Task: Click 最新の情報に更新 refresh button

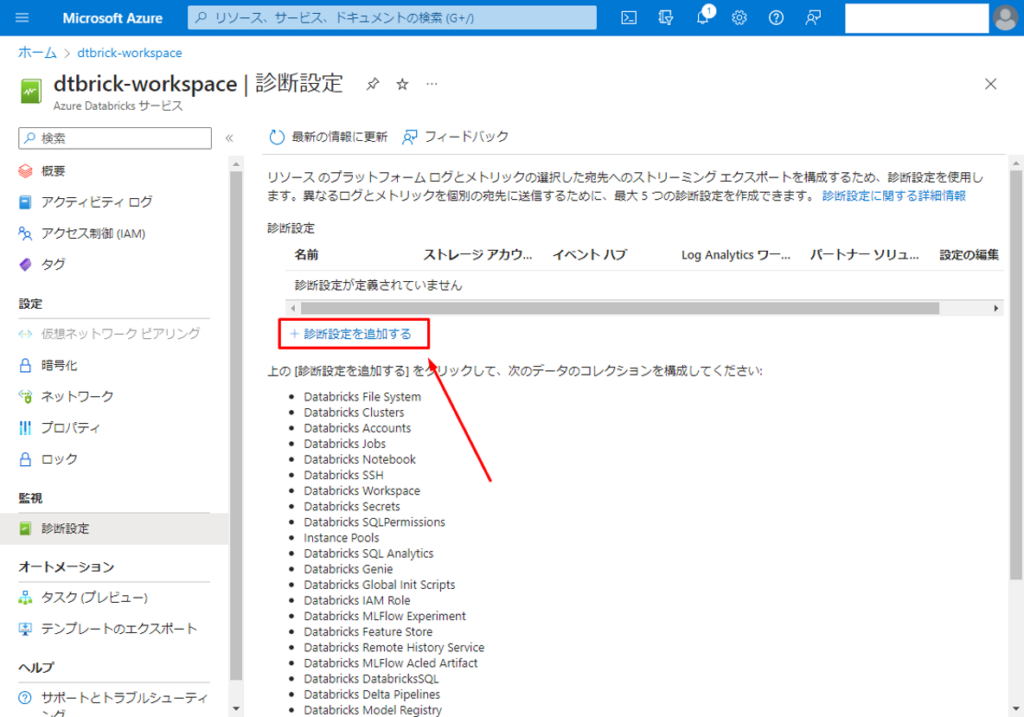Action: (328, 137)
